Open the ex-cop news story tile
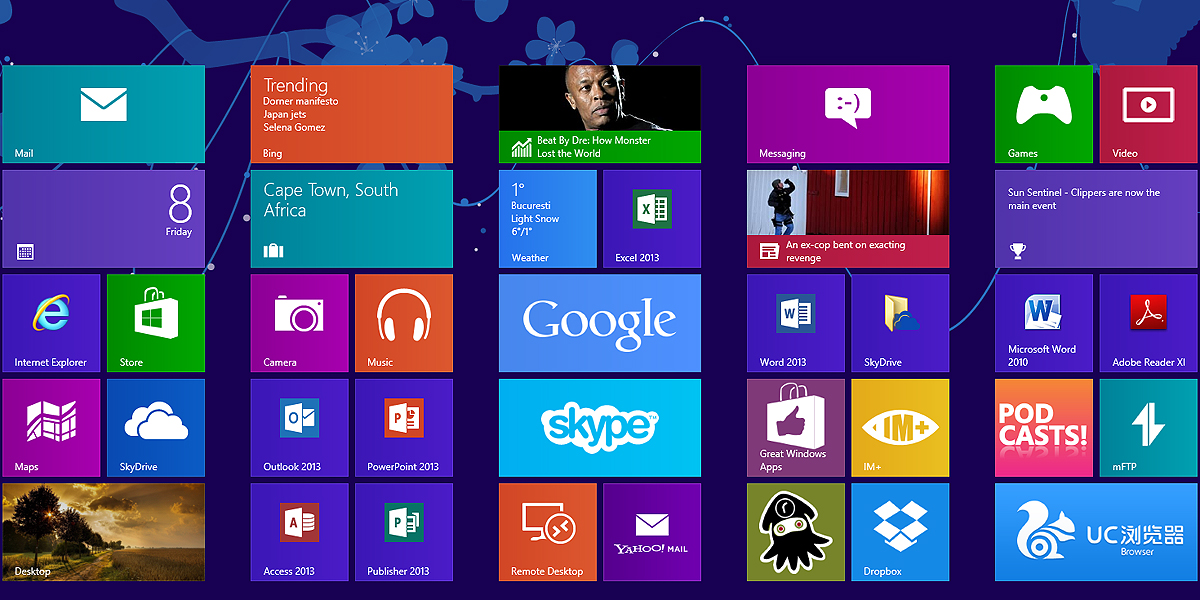This screenshot has height=600, width=1200. [848, 219]
